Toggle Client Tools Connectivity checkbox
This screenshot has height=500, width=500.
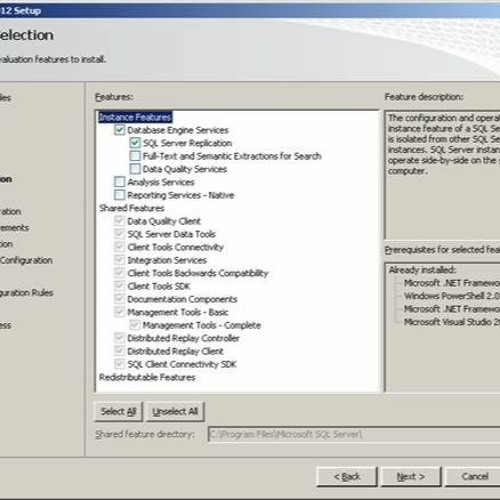(x=119, y=247)
